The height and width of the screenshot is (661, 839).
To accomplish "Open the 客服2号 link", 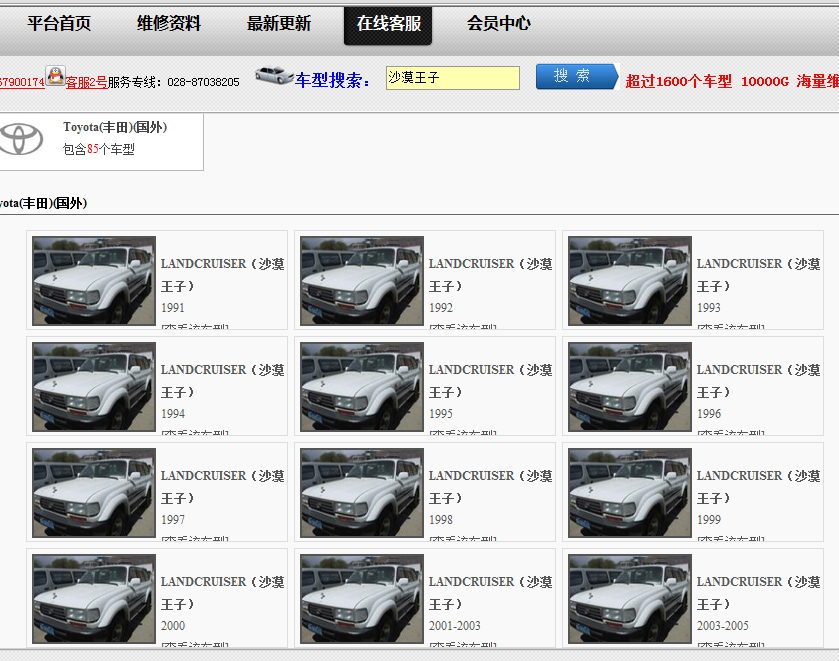I will click(x=86, y=82).
